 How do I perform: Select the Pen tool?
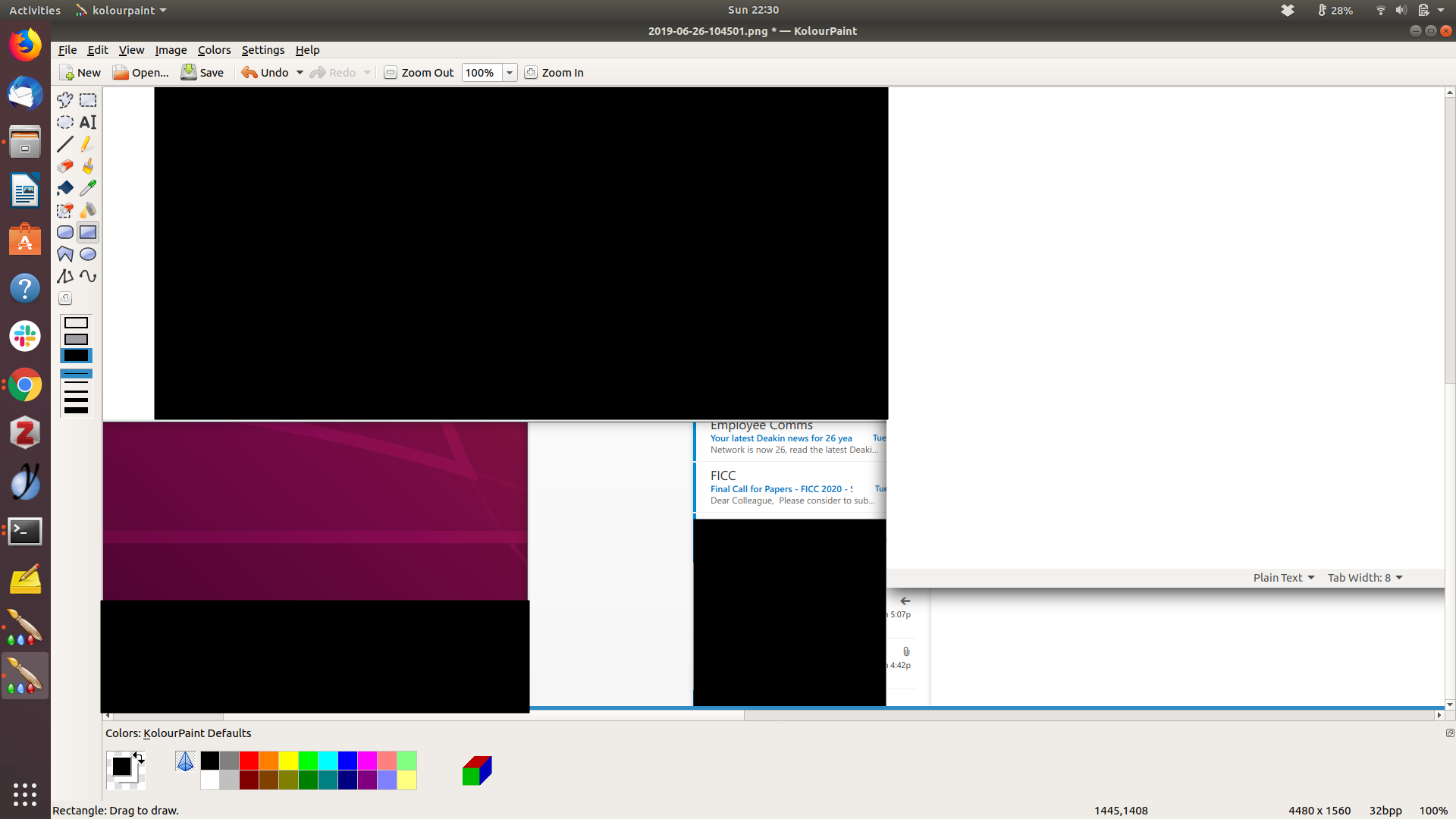88,144
